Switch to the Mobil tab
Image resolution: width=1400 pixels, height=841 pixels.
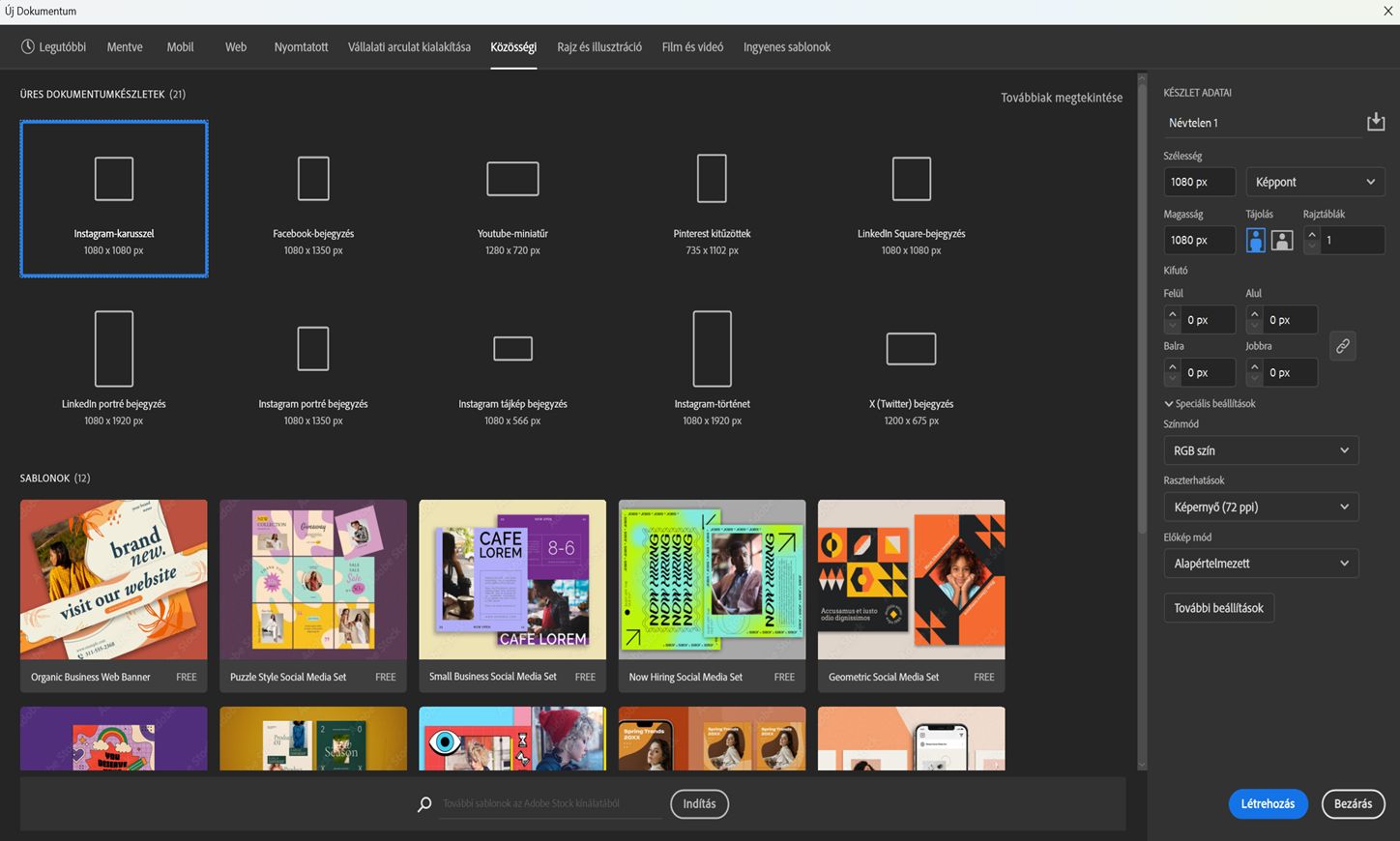[180, 47]
